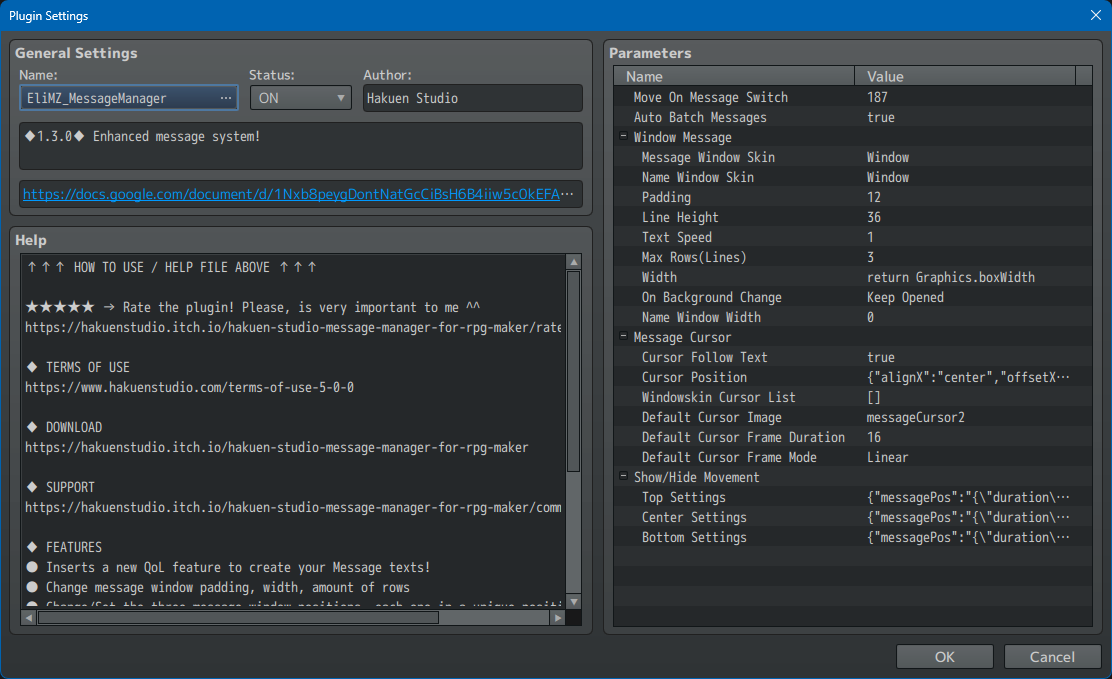Image resolution: width=1112 pixels, height=679 pixels.
Task: Select the Name Window Skin parameter
Action: pyautogui.click(x=853, y=177)
